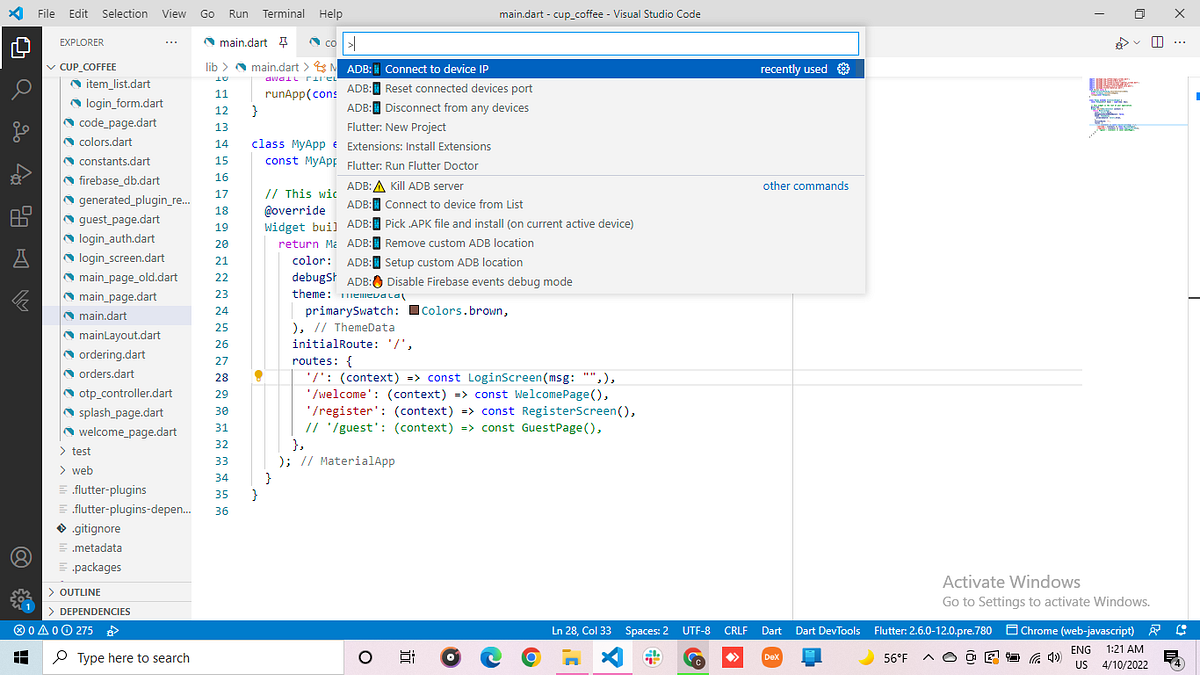The image size is (1200, 675).
Task: Open the Source Control view
Action: click(x=21, y=131)
